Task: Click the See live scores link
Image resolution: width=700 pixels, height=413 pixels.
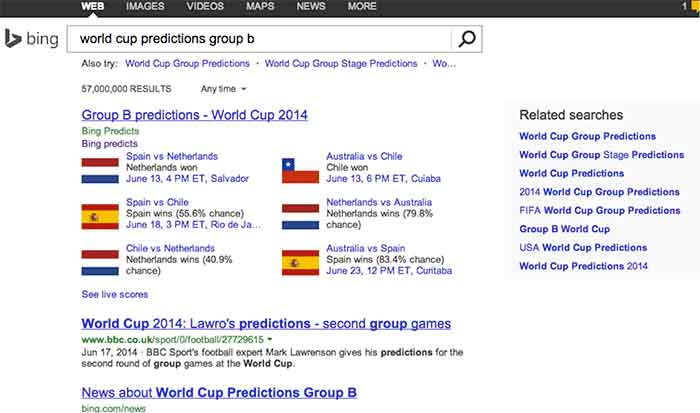Action: click(115, 295)
